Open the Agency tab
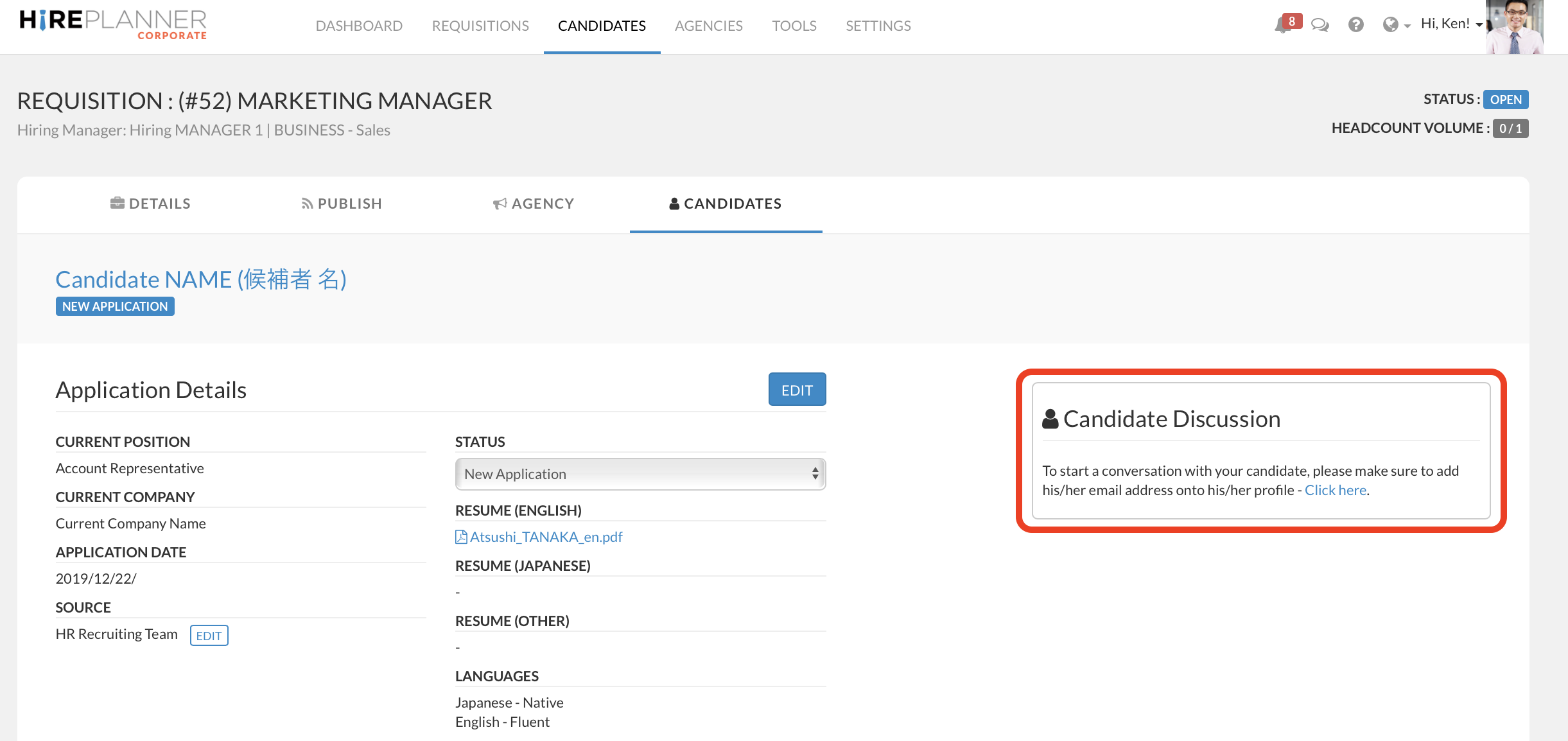 pos(534,204)
